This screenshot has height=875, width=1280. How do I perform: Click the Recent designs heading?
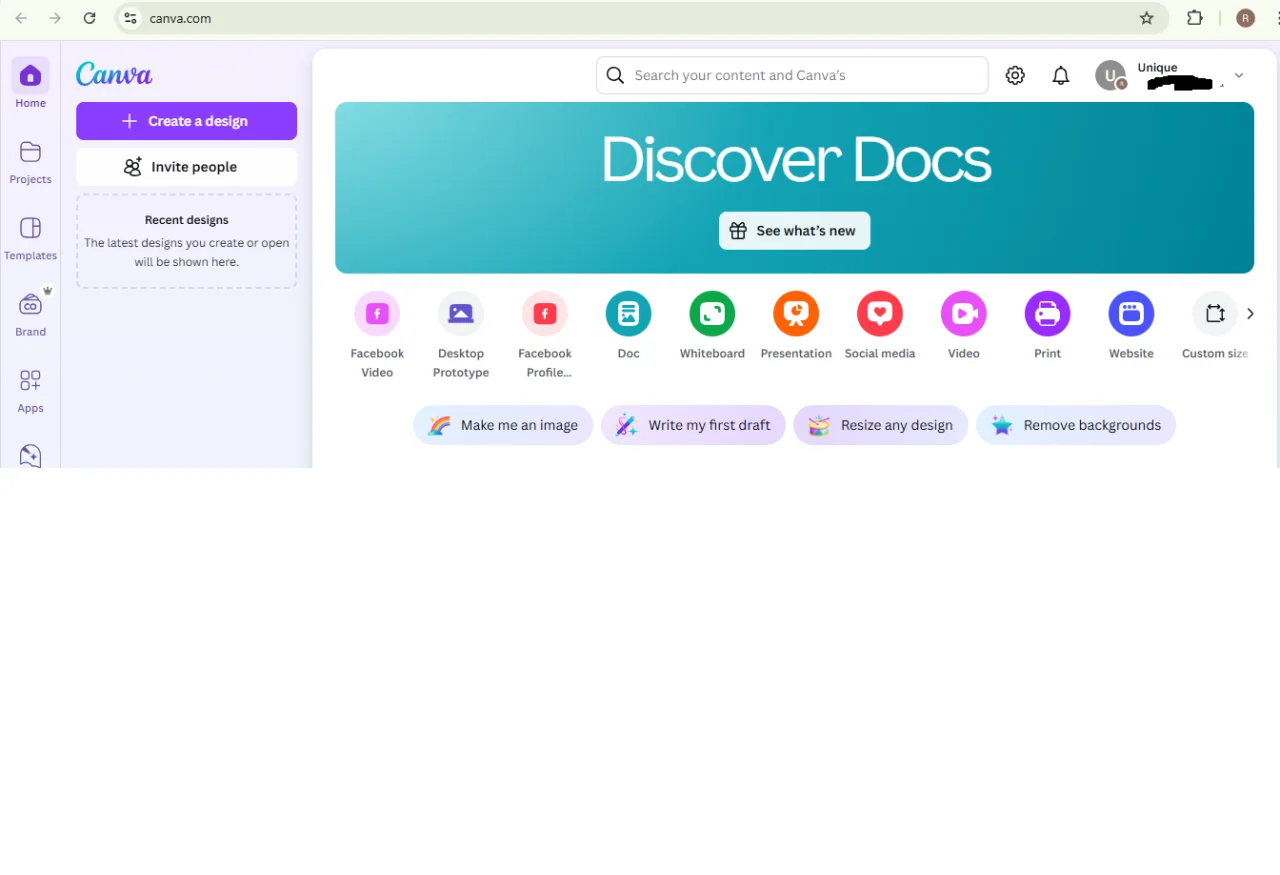(186, 220)
